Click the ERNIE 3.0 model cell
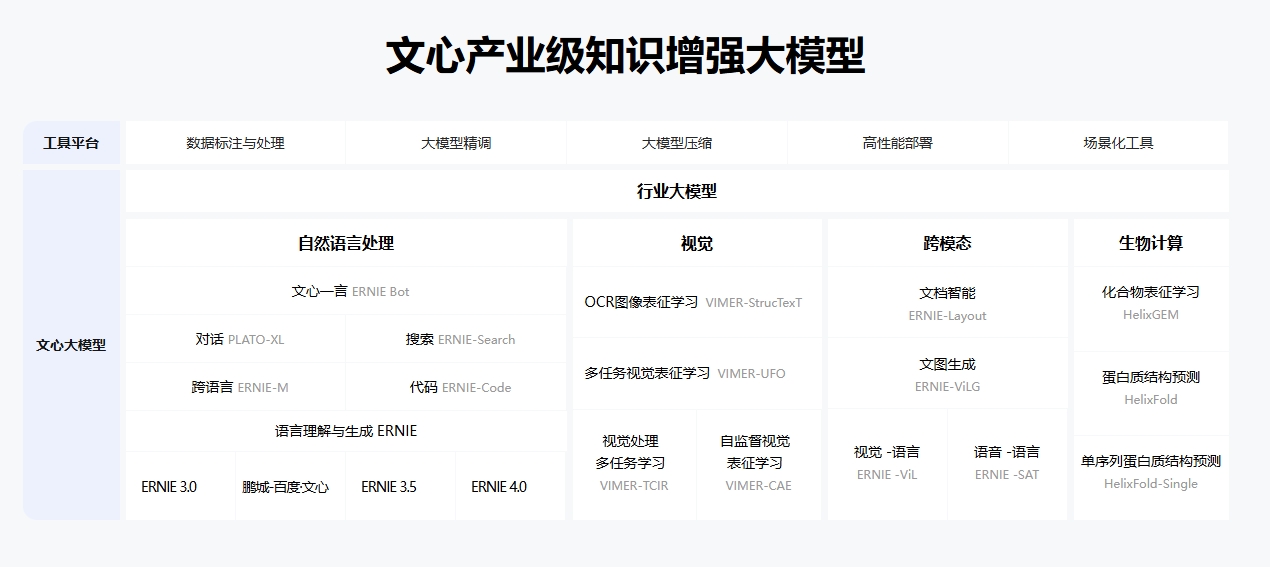1270x567 pixels. (181, 486)
